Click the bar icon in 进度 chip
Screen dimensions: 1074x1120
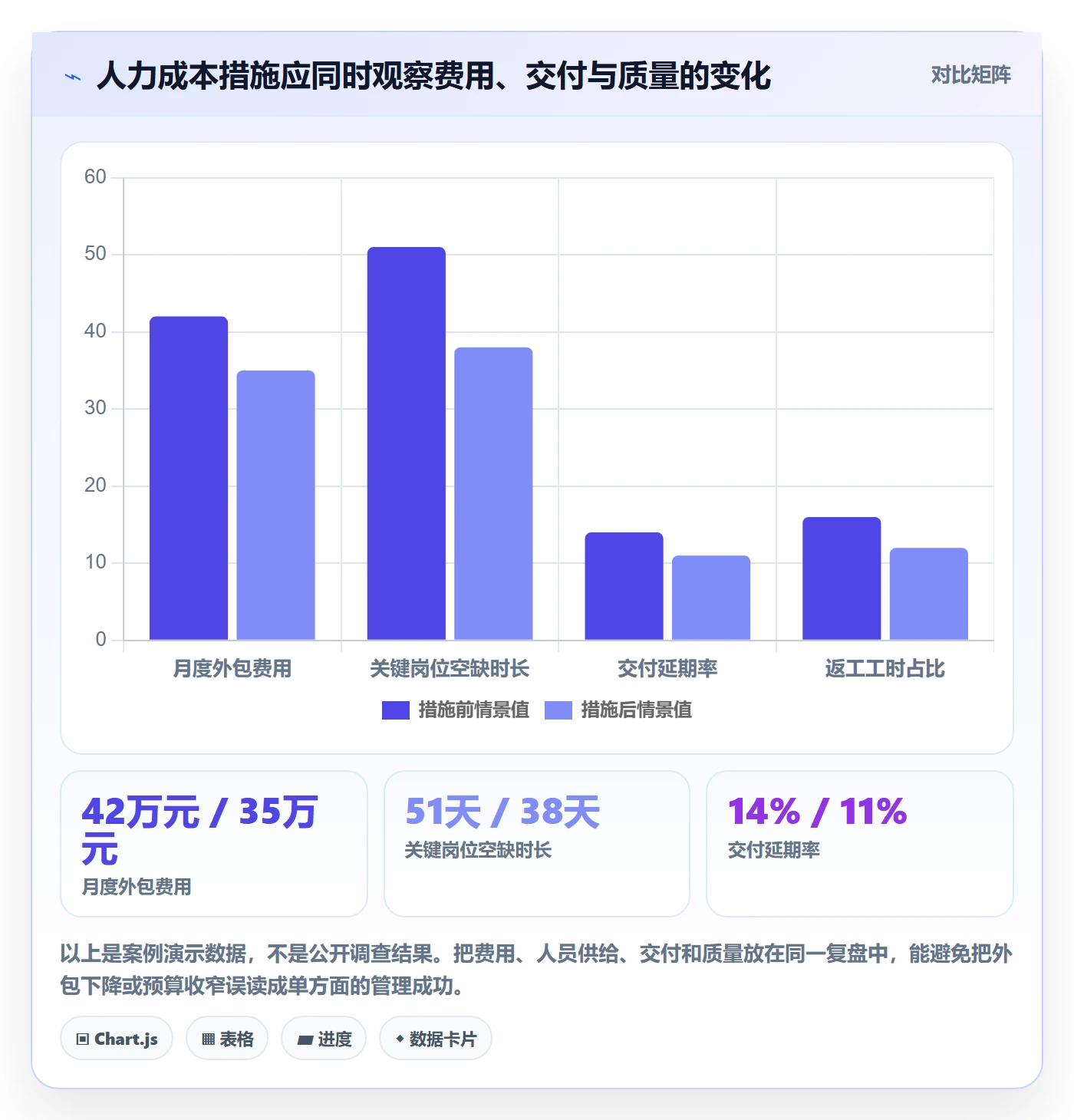tap(305, 1040)
